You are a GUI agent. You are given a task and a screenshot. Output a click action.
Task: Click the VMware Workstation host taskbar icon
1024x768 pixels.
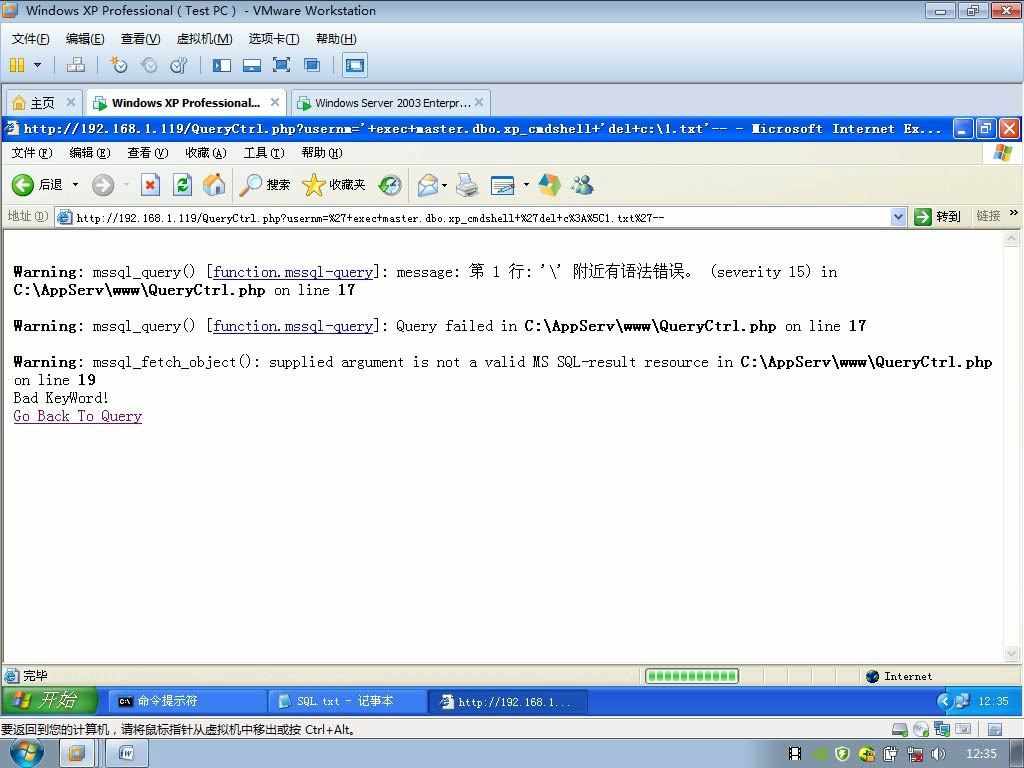point(77,754)
